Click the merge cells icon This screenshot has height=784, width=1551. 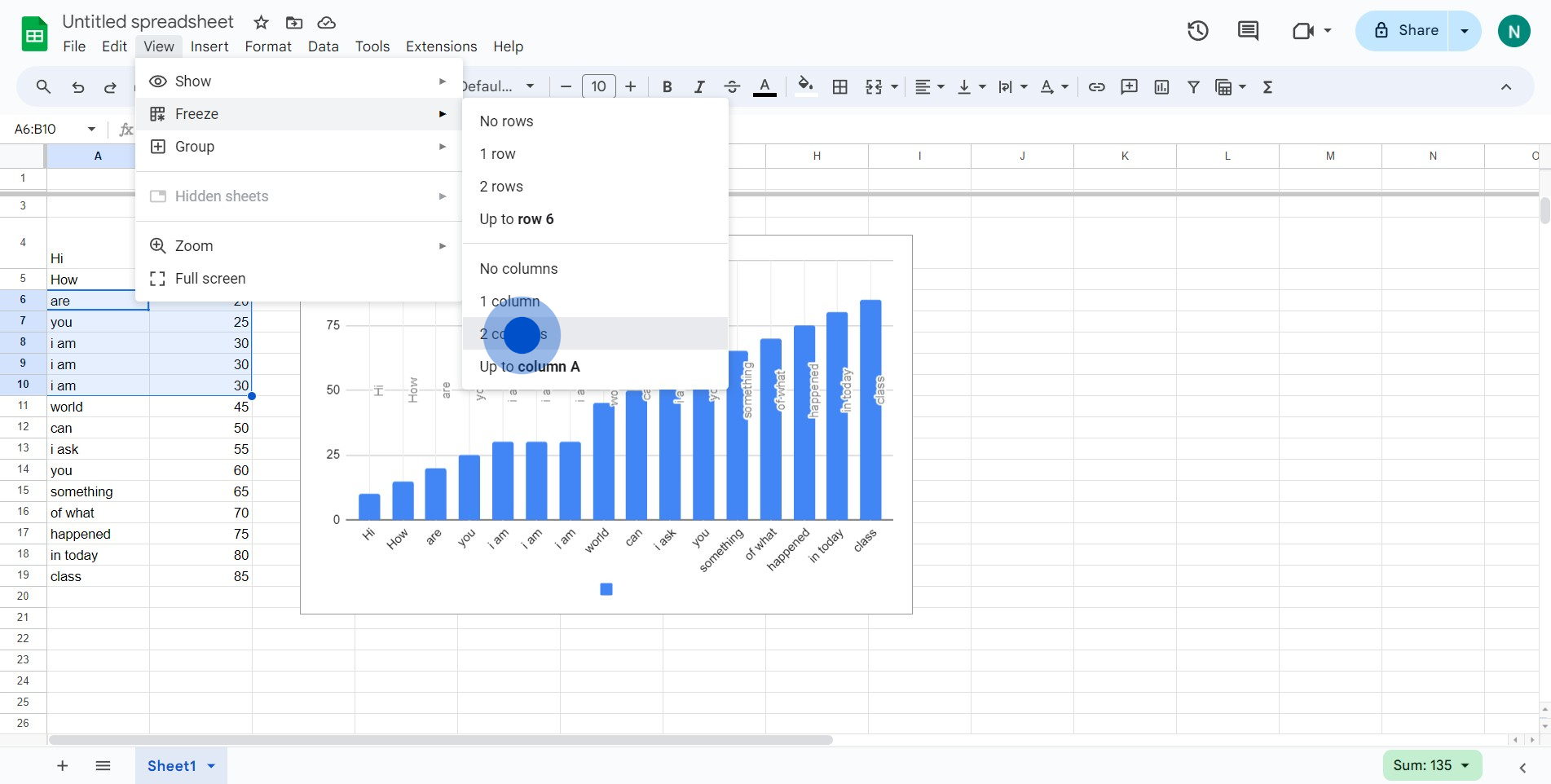874,87
